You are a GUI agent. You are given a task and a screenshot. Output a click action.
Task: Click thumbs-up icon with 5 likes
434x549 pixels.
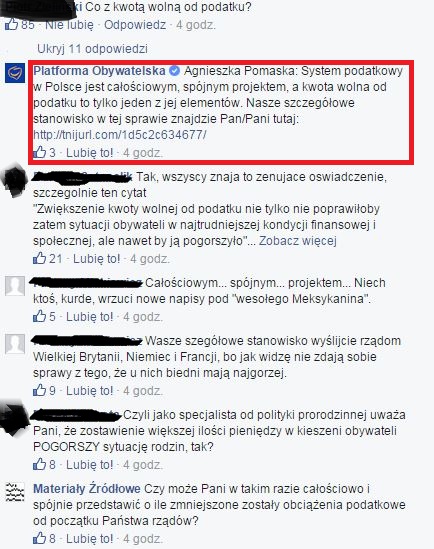(x=40, y=316)
